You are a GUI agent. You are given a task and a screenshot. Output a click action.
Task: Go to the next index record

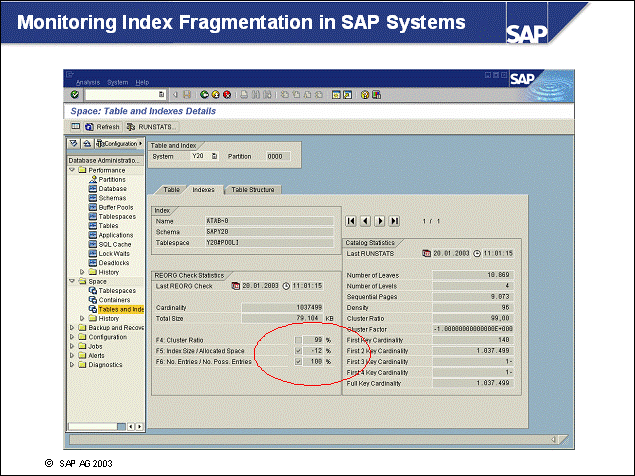(380, 220)
